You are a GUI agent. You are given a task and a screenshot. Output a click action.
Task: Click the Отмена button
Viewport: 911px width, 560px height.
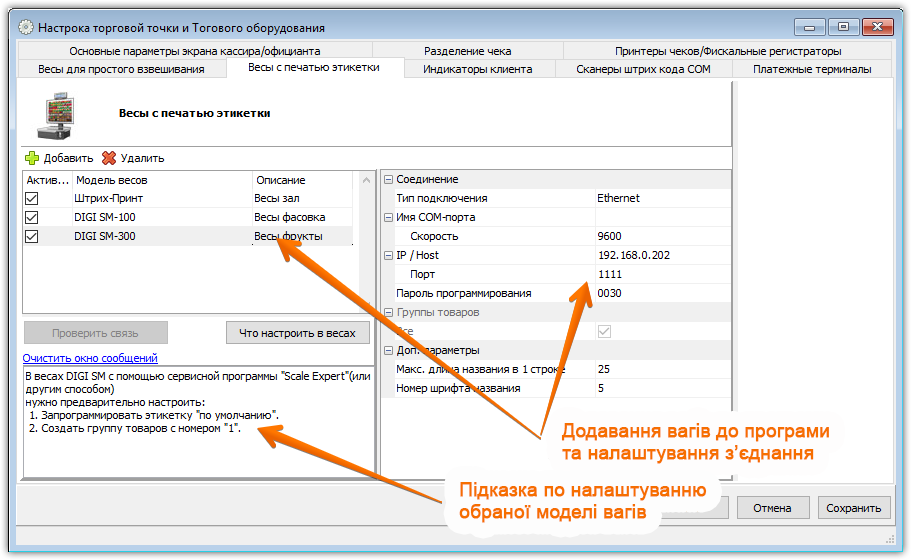click(x=772, y=508)
